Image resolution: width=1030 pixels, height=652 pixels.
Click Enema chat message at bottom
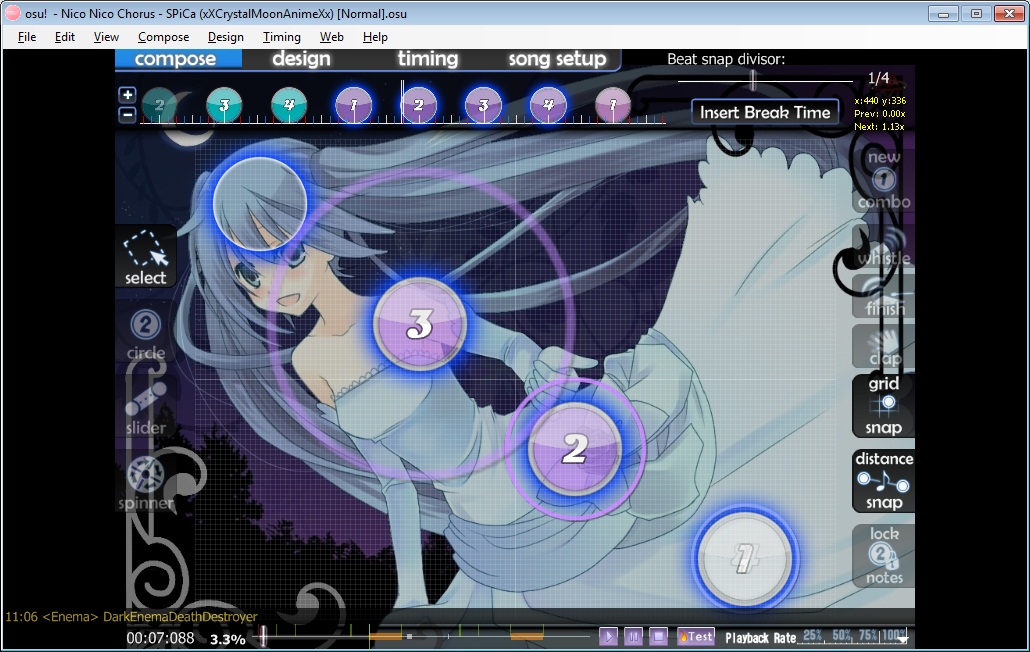[131, 617]
